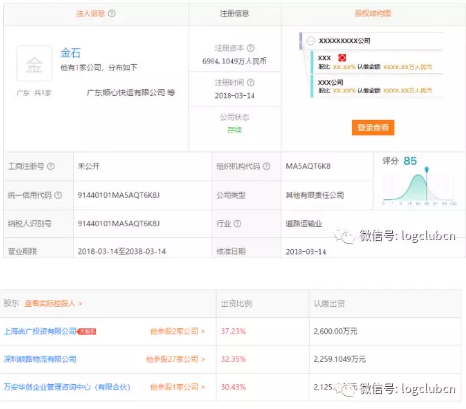Select the 37.23% ownership value
Image resolution: width=466 pixels, height=409 pixels.
(233, 331)
